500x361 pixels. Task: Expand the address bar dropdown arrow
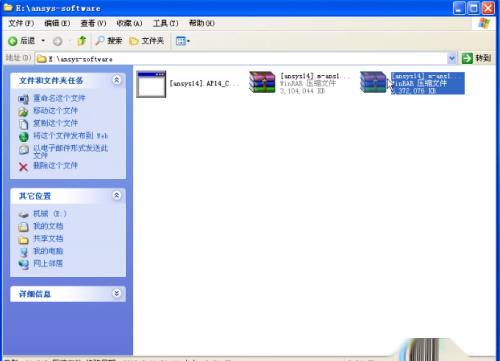(452, 59)
